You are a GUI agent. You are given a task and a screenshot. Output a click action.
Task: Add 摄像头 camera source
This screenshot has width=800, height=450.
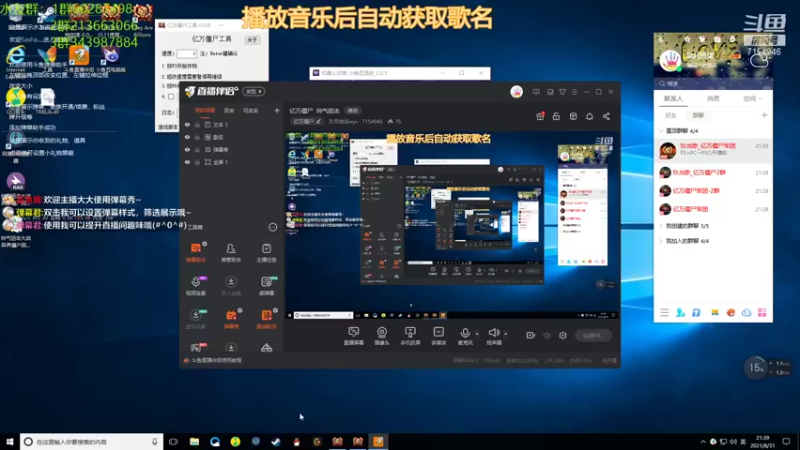(x=382, y=336)
